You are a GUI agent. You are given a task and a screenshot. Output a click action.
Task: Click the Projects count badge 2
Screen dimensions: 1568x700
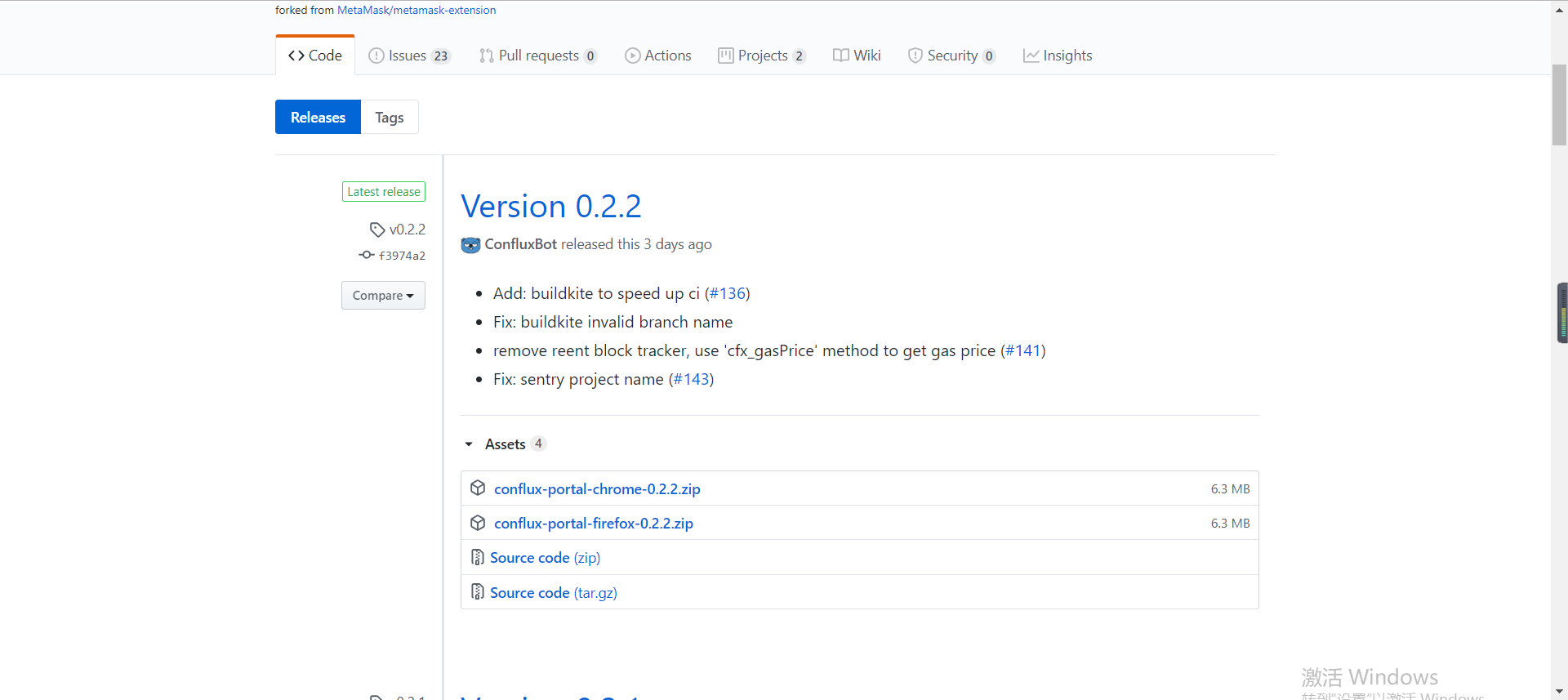800,56
